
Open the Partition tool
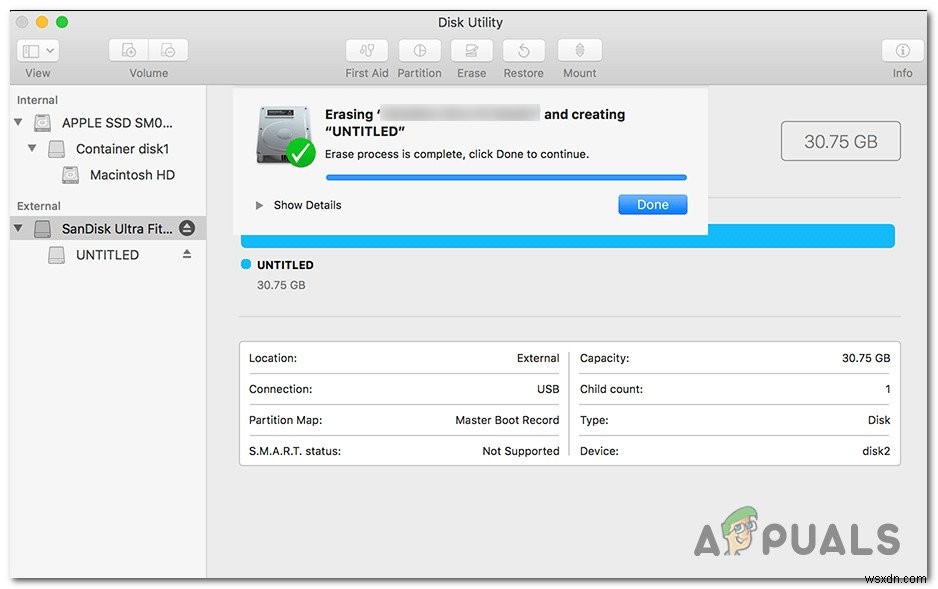419,51
